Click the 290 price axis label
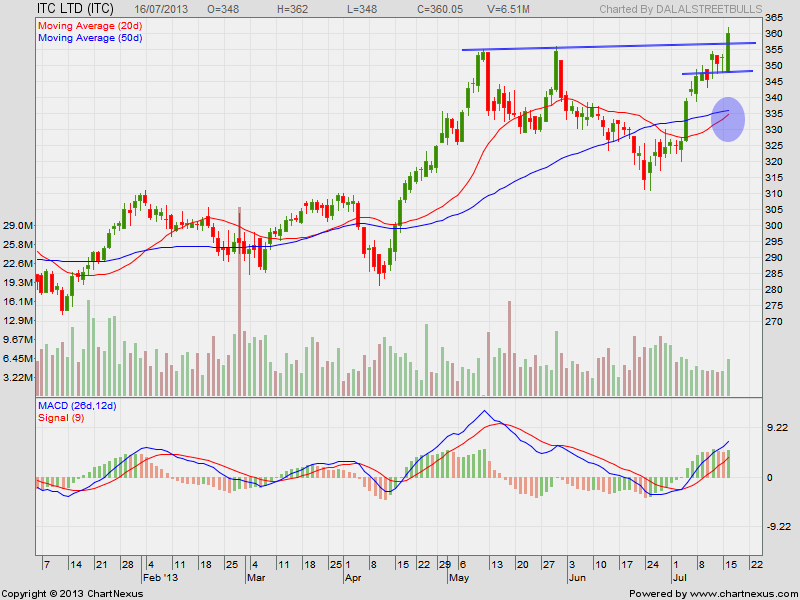 [774, 258]
